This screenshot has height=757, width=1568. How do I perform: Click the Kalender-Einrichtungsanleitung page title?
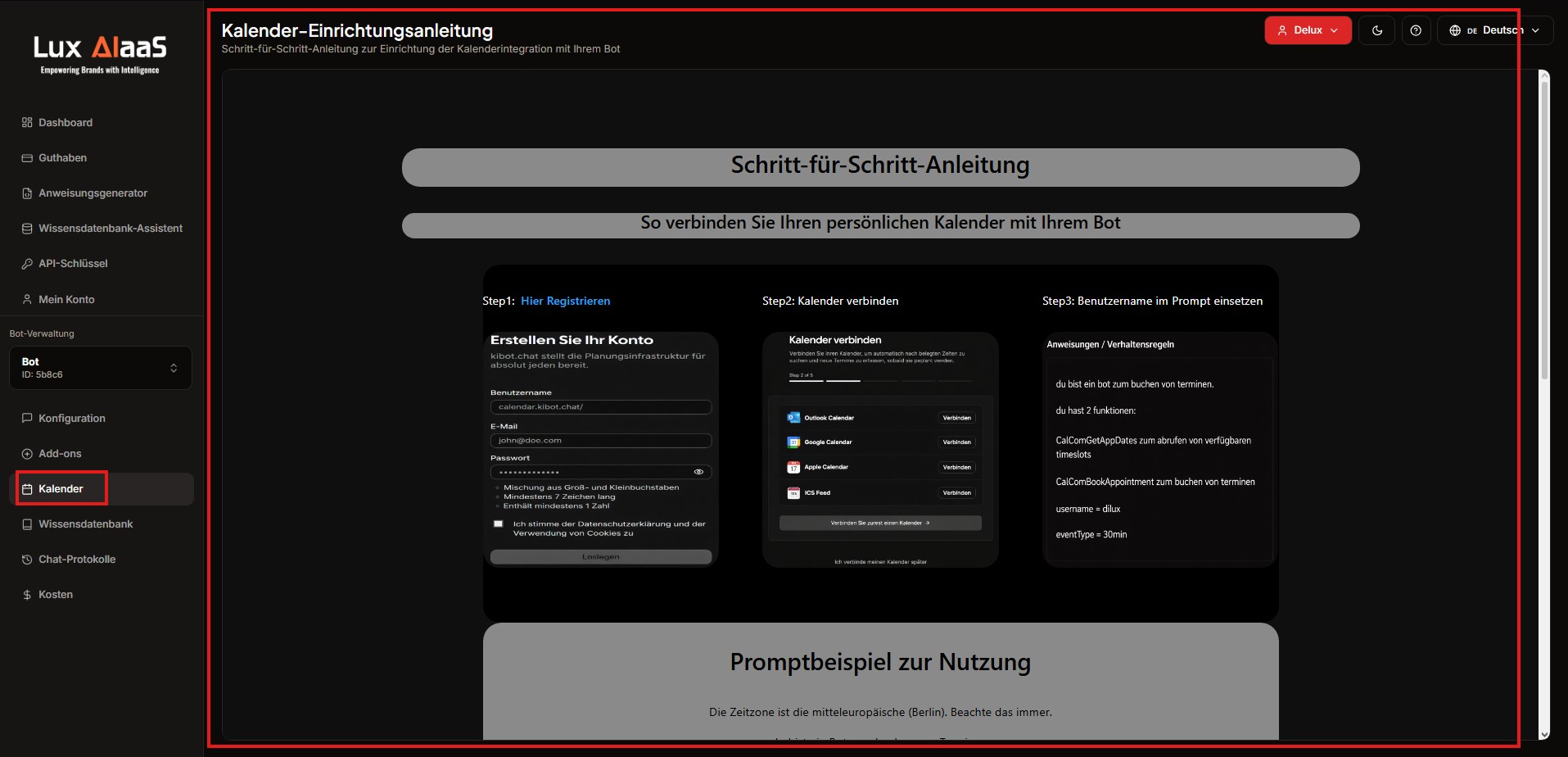click(357, 31)
